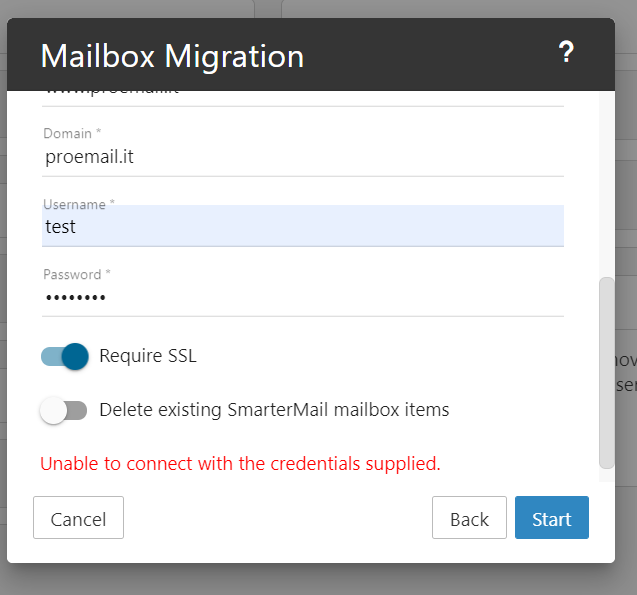Go Back to the previous step

[469, 519]
